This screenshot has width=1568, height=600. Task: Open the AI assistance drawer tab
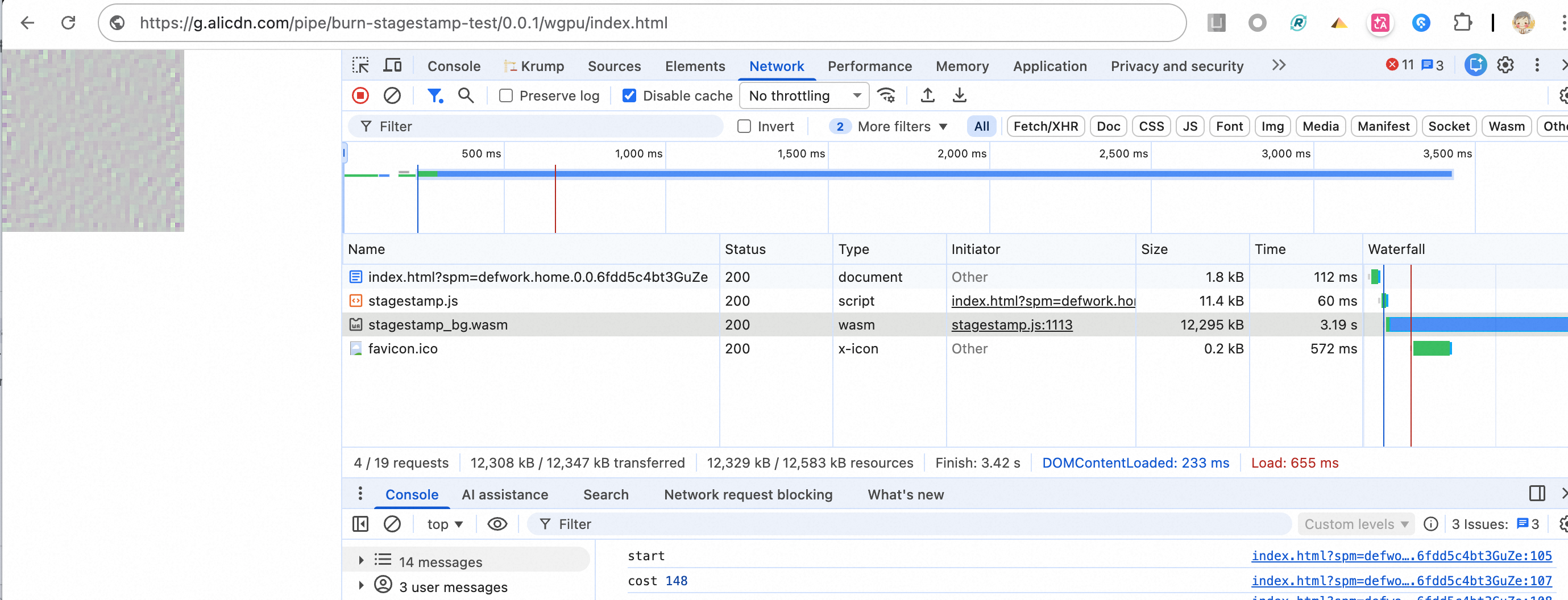tap(505, 495)
